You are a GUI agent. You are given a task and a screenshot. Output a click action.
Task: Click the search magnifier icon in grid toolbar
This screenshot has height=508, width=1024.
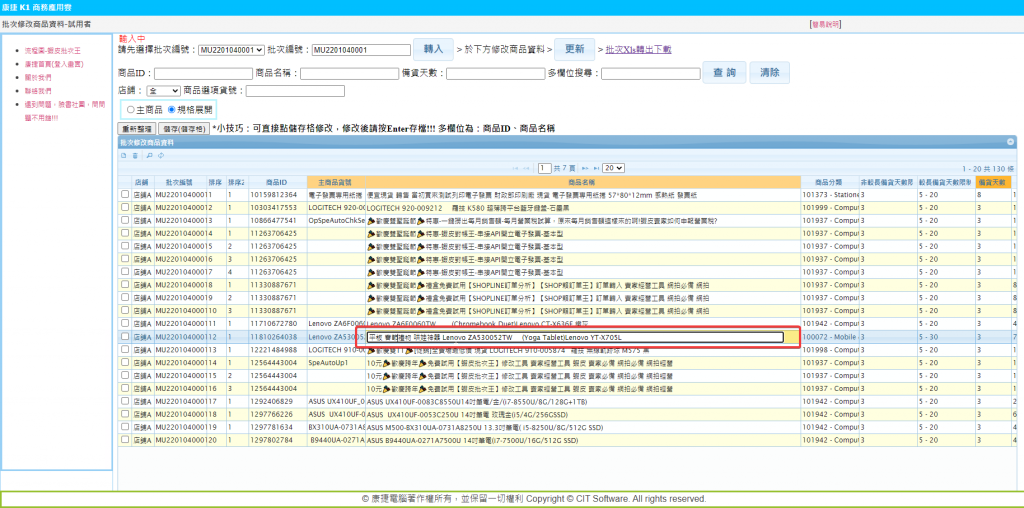click(x=148, y=155)
